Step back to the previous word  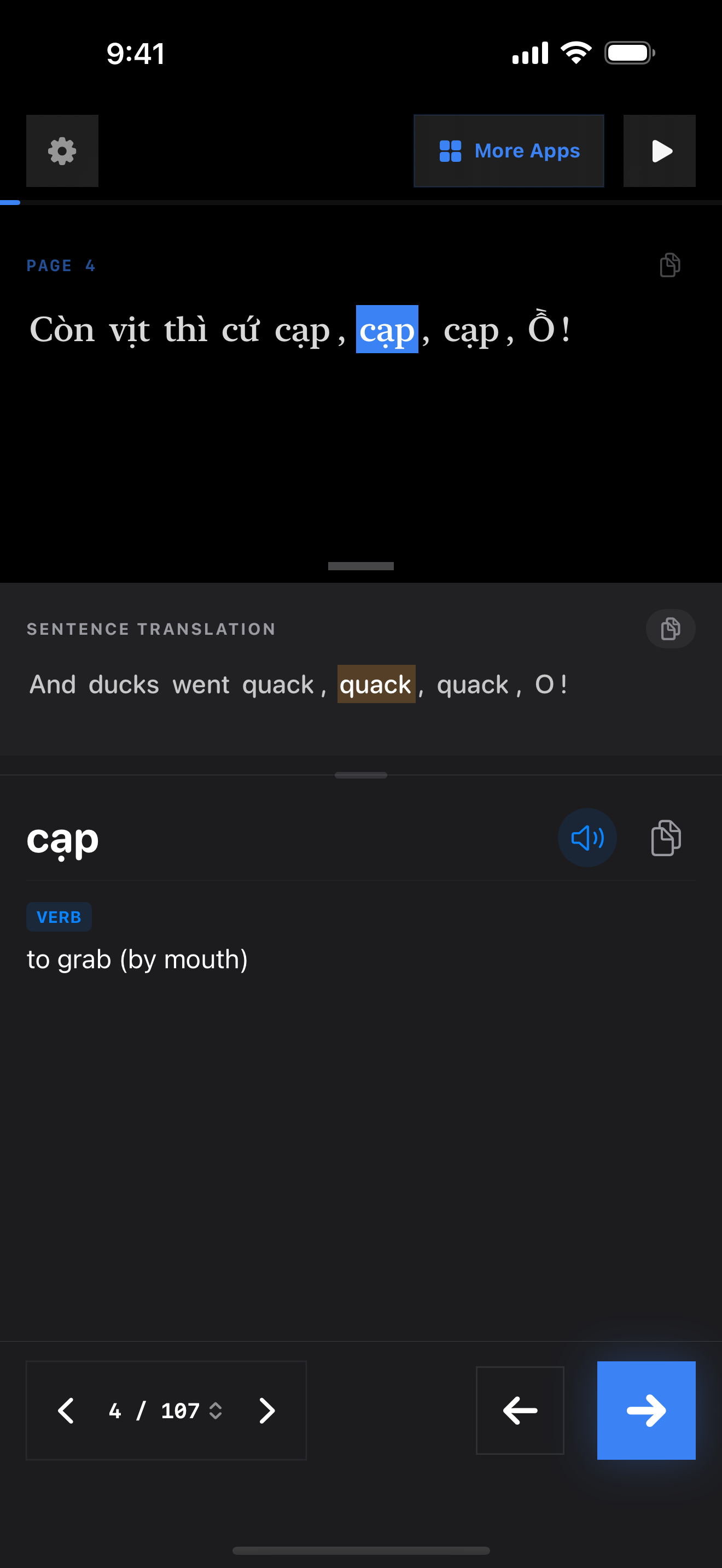point(519,1411)
